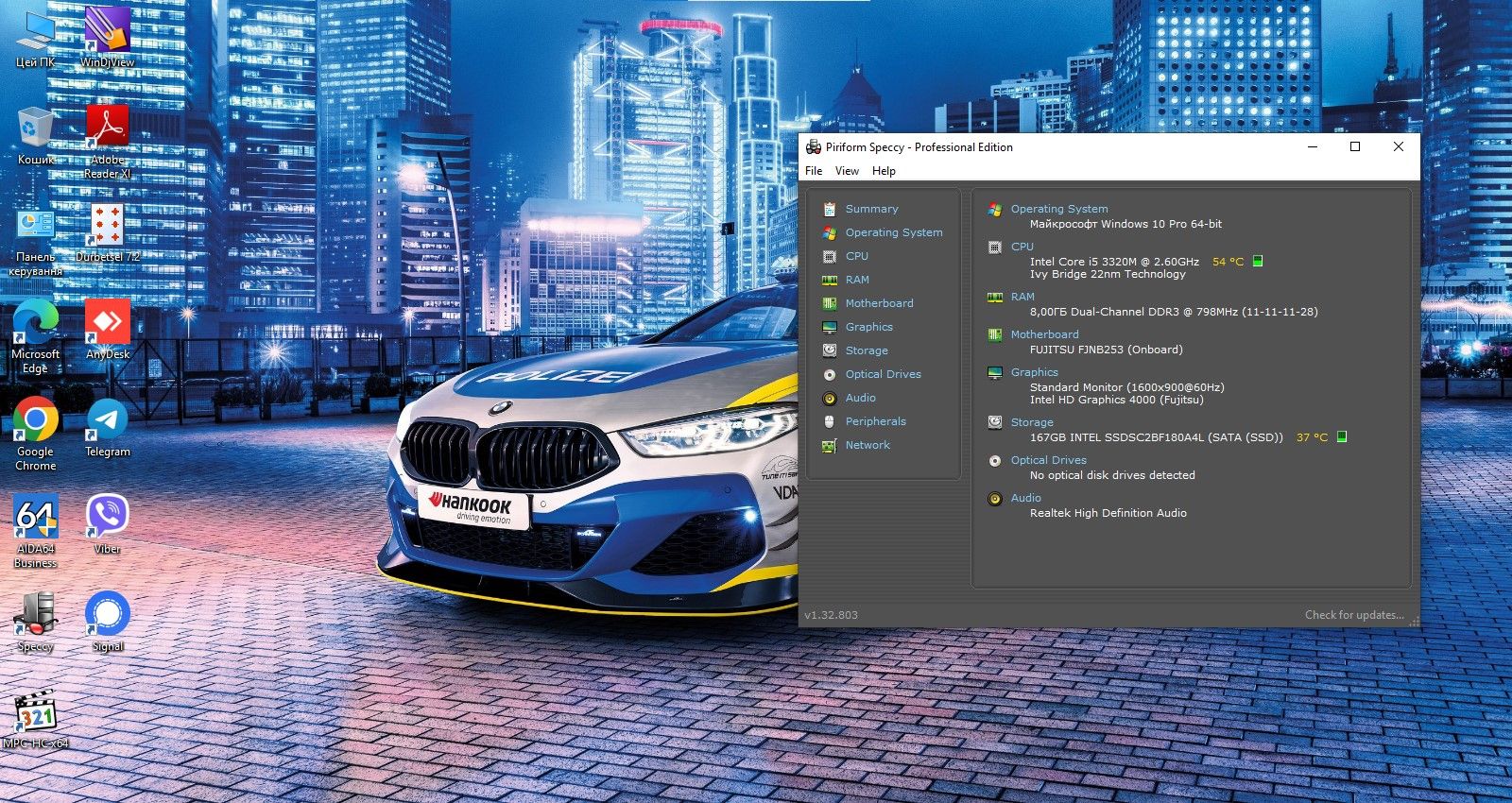
Task: Select the Microsoft Edge shortcut
Action: click(x=36, y=337)
